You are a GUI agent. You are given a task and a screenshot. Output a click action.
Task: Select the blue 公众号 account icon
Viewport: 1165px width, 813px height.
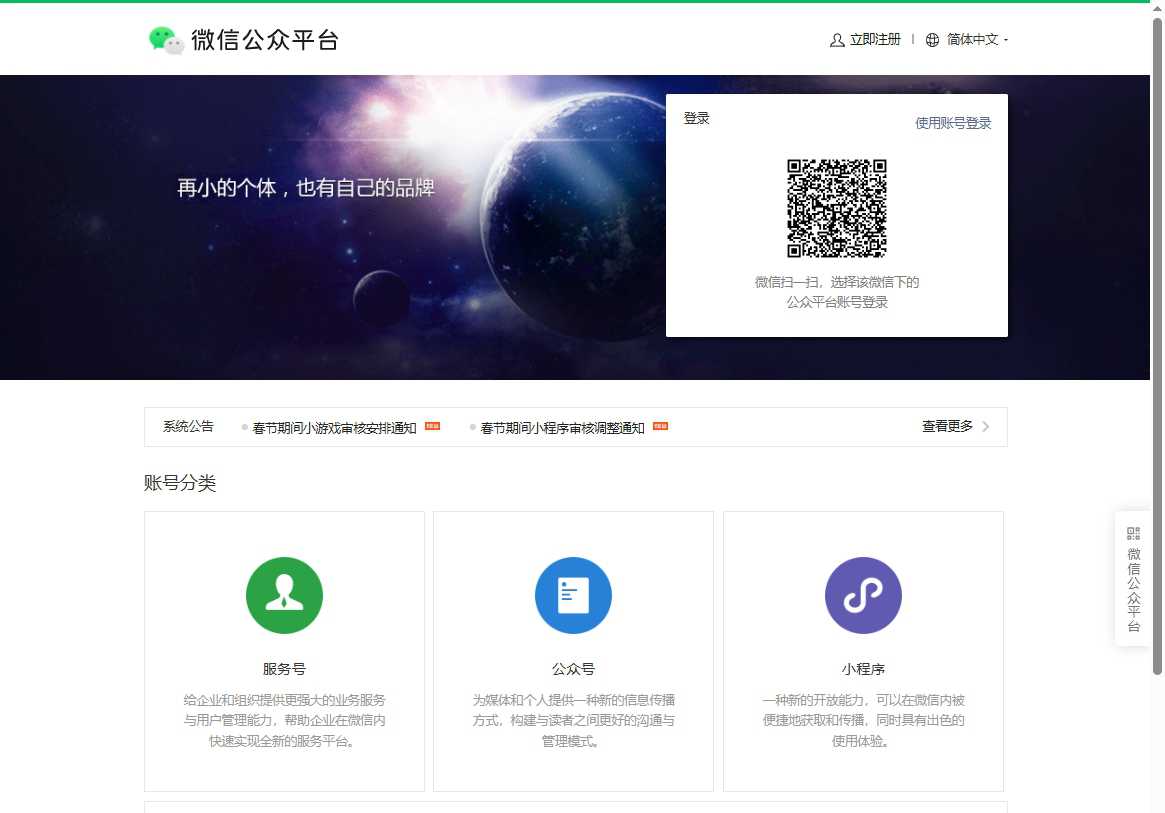[573, 595]
